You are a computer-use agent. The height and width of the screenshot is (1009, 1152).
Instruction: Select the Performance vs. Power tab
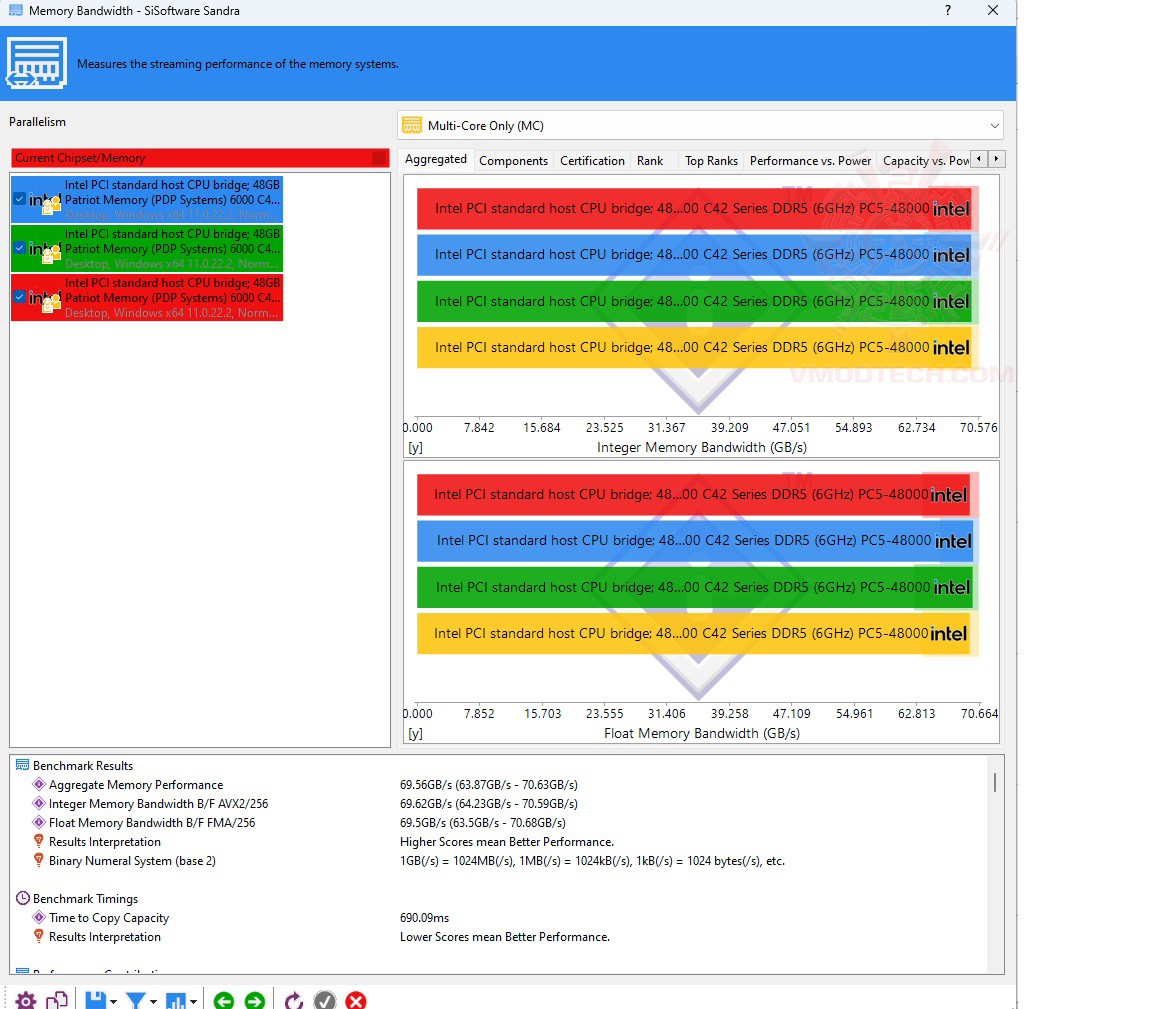[x=810, y=160]
